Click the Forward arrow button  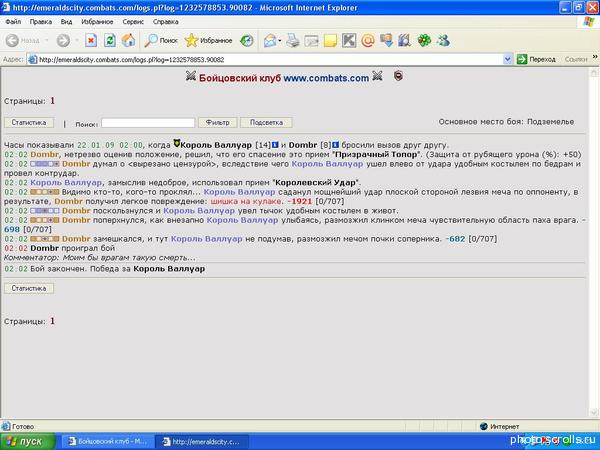pyautogui.click(x=64, y=40)
